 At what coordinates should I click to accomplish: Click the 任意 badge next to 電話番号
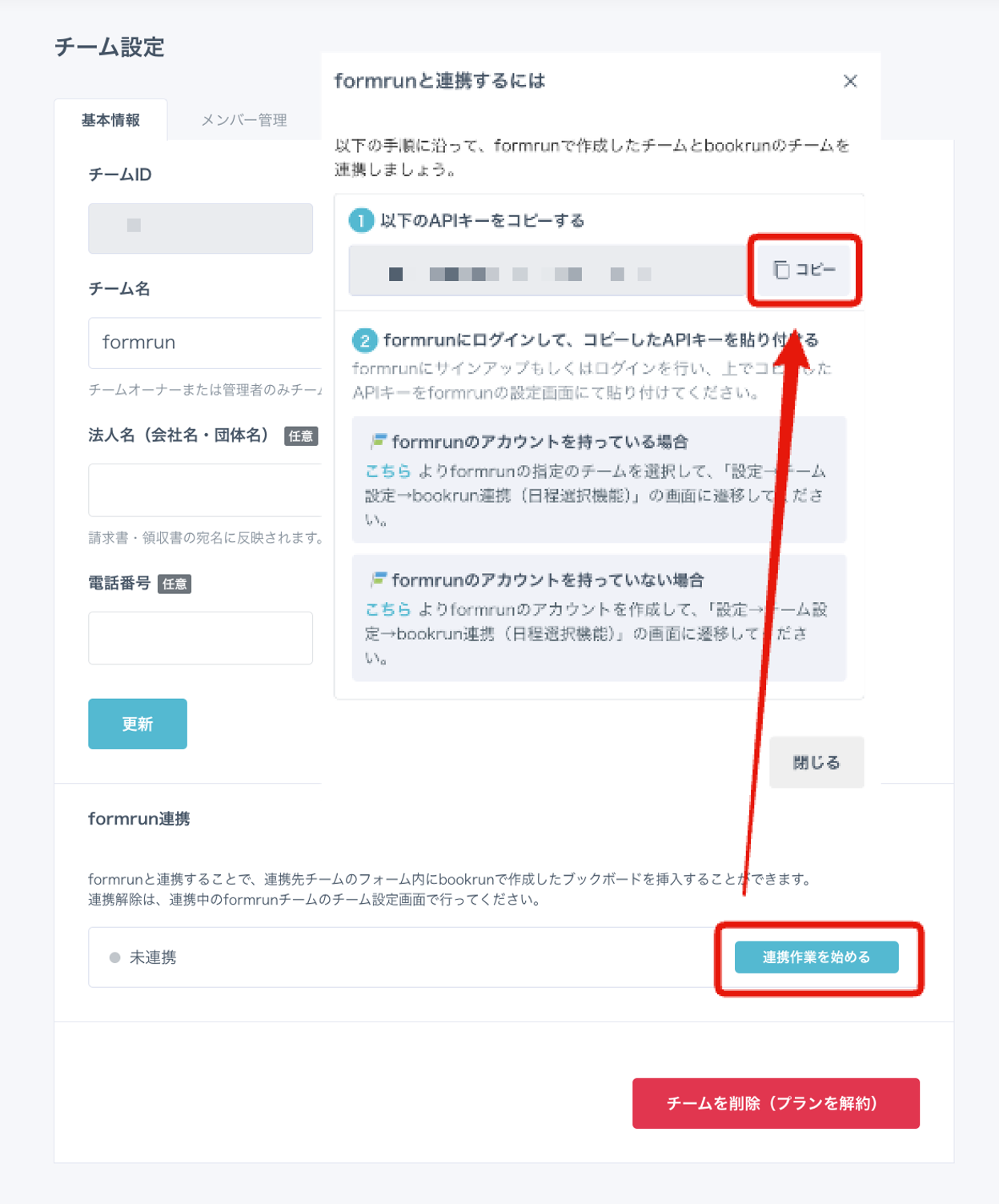point(175,584)
